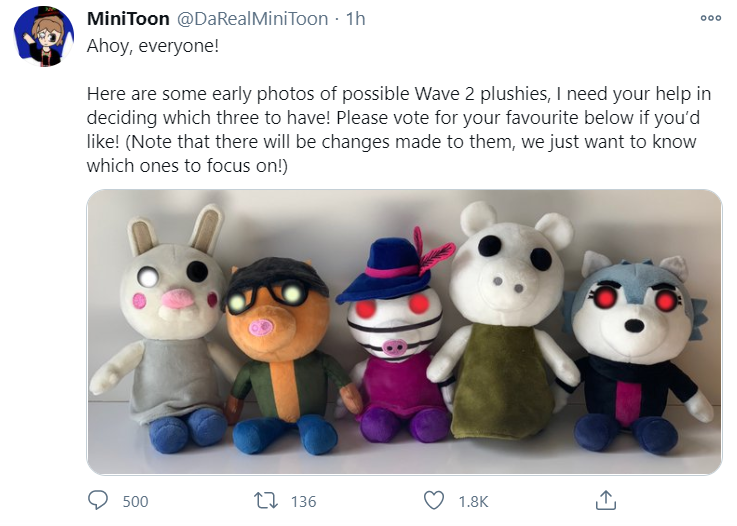Viewport: 737px width, 526px height.
Task: Open MiniToon's profile avatar picture
Action: tap(44, 37)
